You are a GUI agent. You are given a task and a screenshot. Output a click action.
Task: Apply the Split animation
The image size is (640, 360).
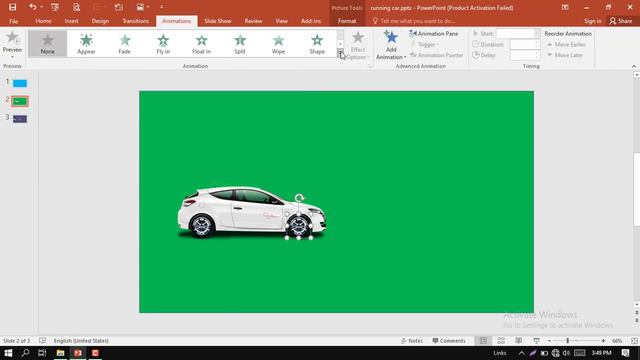coord(240,43)
